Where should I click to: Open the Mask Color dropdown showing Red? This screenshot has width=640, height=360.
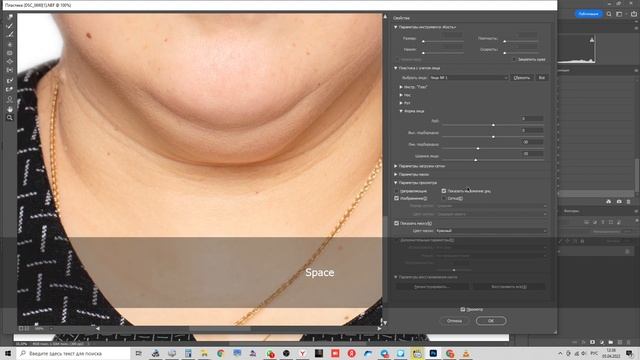coord(491,231)
